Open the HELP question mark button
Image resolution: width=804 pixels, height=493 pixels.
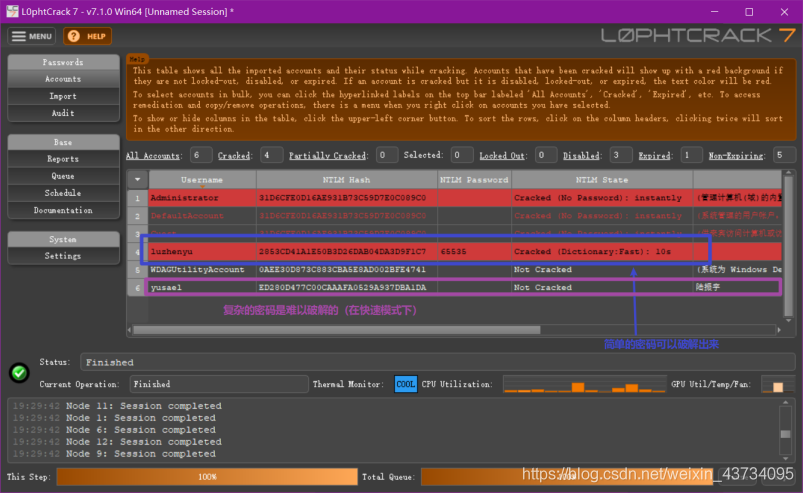87,36
